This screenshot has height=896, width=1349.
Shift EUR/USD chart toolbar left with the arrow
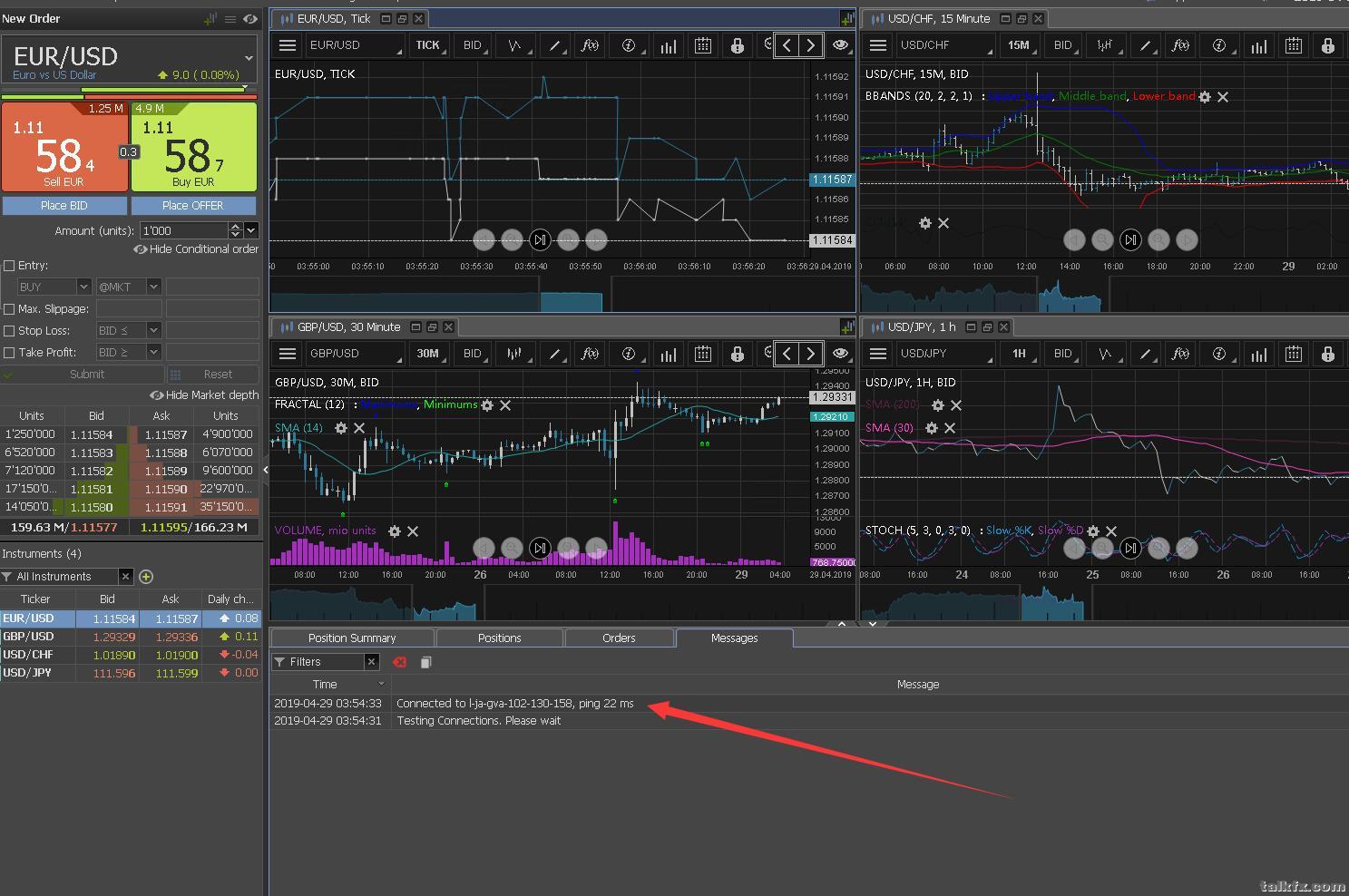[x=787, y=45]
